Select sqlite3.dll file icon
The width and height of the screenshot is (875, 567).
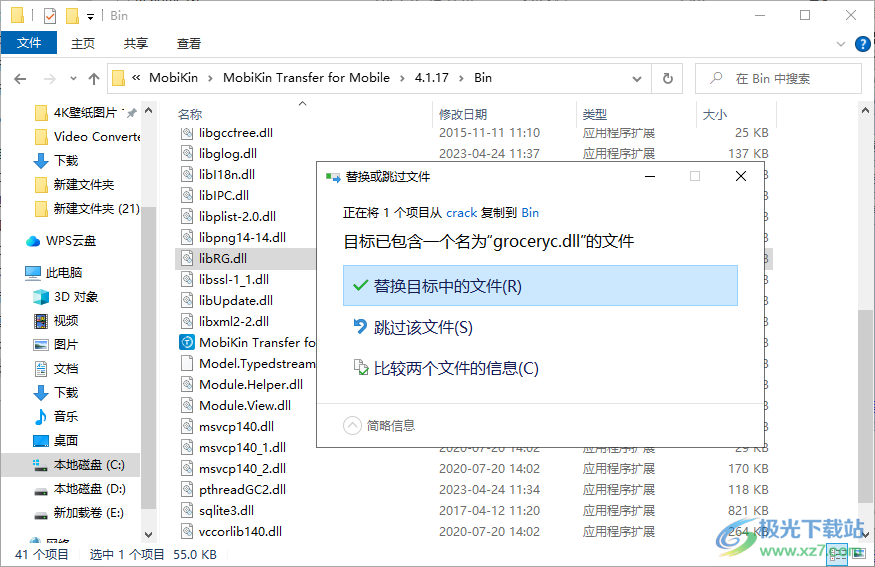click(187, 511)
